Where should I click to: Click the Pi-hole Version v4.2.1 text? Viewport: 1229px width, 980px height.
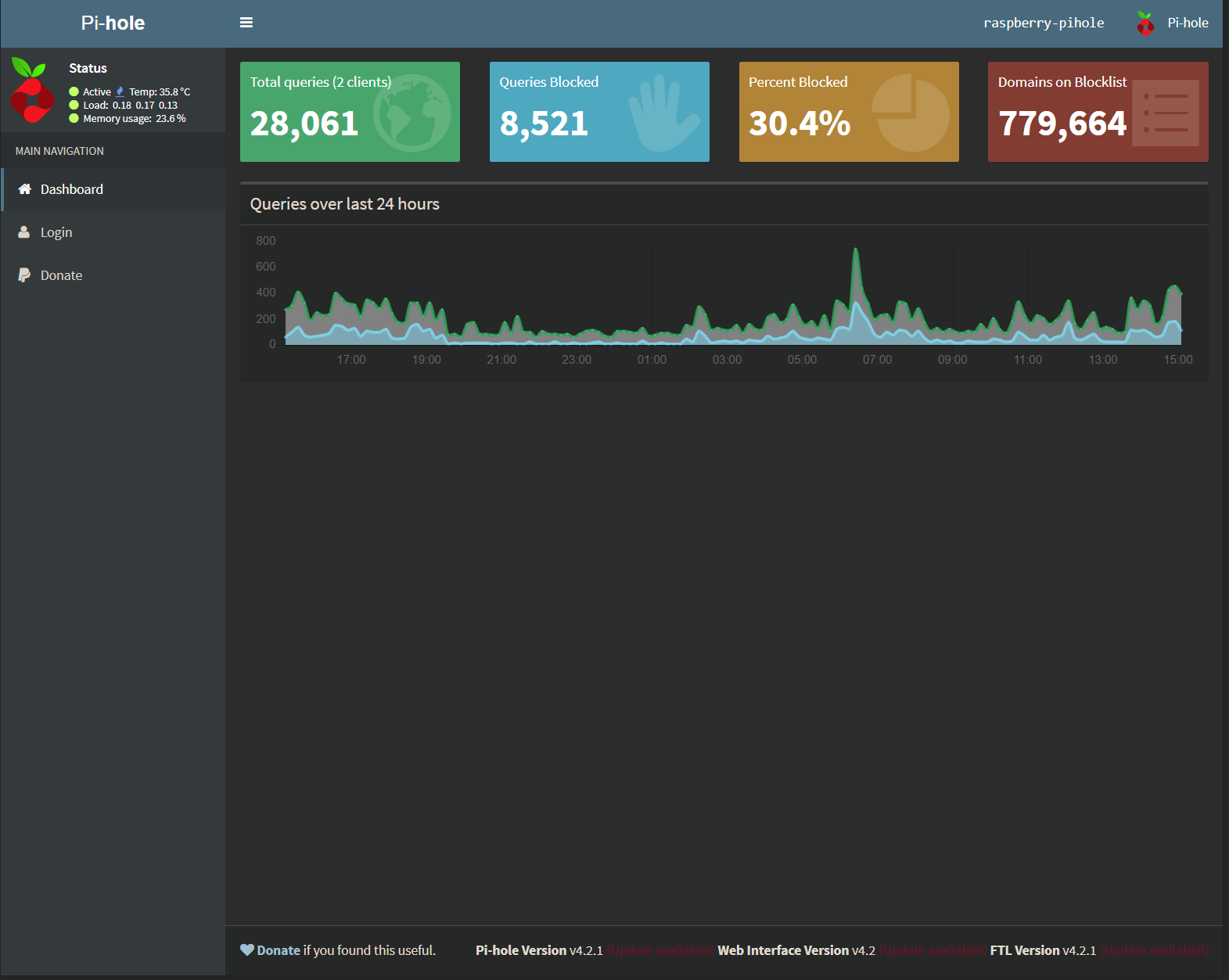(x=539, y=950)
